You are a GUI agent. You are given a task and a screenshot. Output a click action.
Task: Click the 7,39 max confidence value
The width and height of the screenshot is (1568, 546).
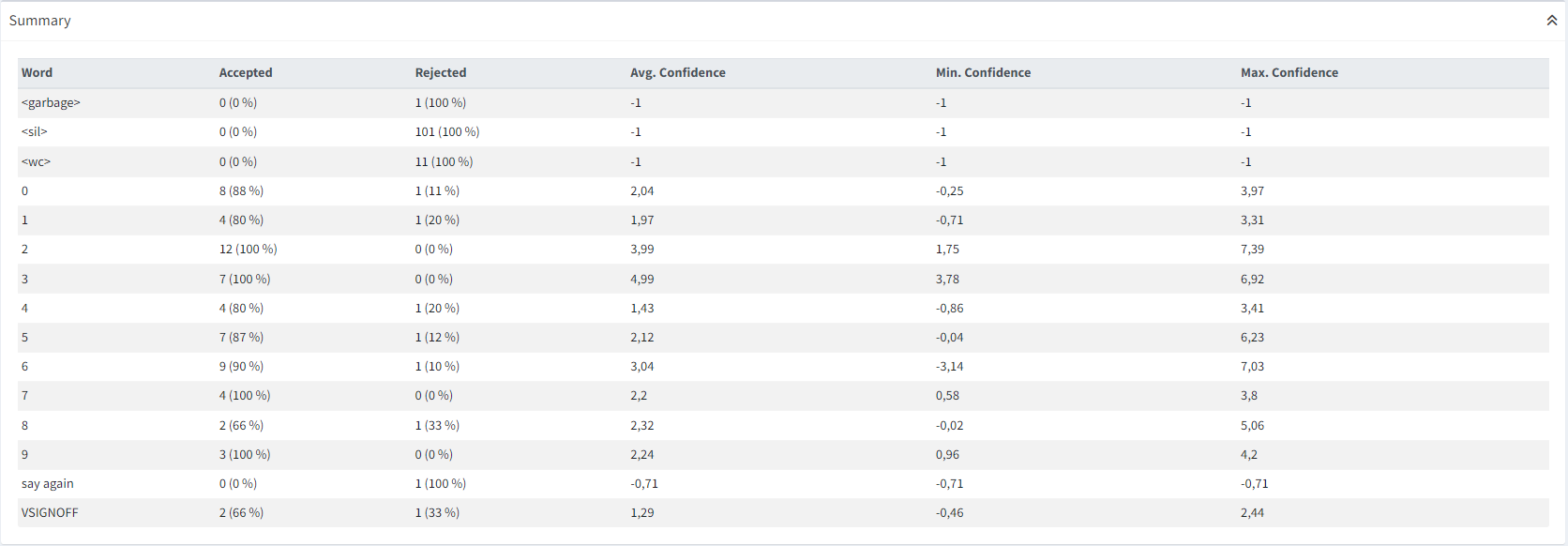pyautogui.click(x=1252, y=250)
